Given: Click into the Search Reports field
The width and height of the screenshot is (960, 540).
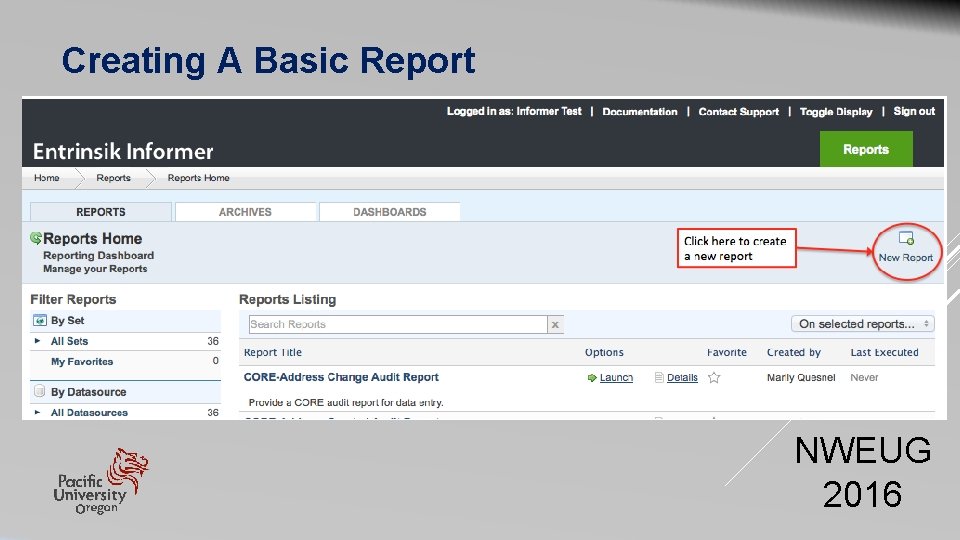Looking at the screenshot, I should point(398,324).
